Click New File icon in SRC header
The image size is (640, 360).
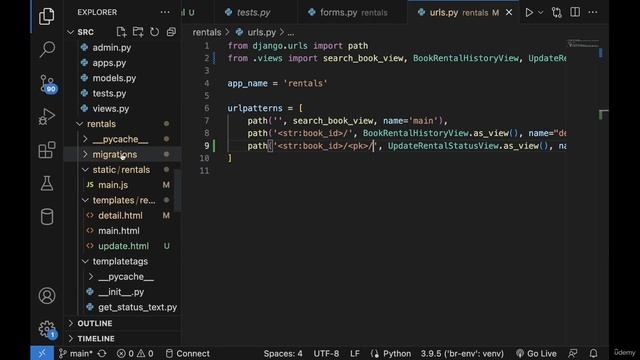(x=121, y=32)
